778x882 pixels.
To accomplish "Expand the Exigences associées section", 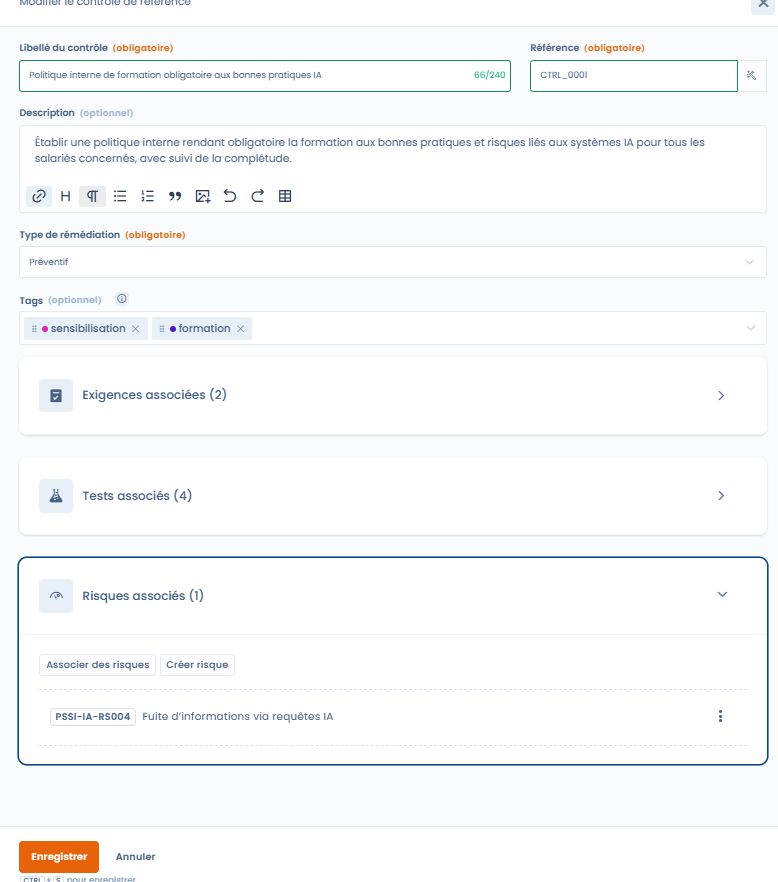I will pyautogui.click(x=721, y=395).
